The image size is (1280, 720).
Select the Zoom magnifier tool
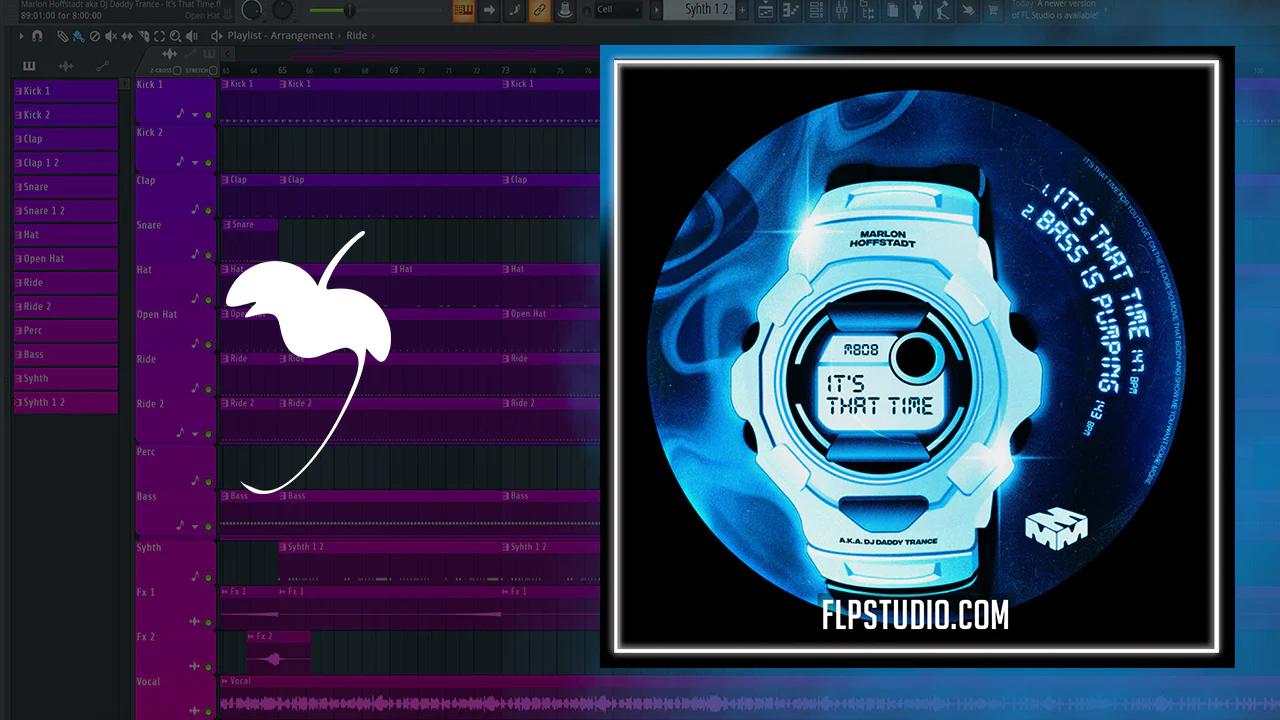click(x=174, y=36)
